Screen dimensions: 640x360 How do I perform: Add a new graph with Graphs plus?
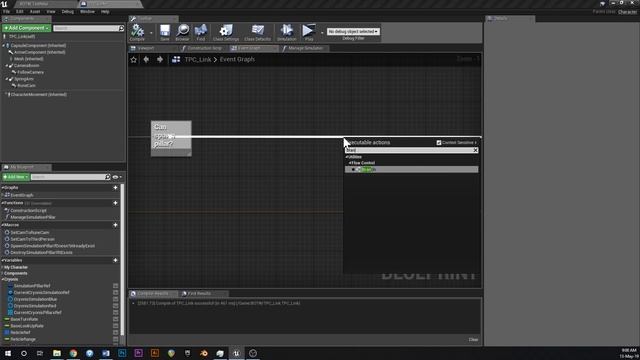[x=116, y=188]
